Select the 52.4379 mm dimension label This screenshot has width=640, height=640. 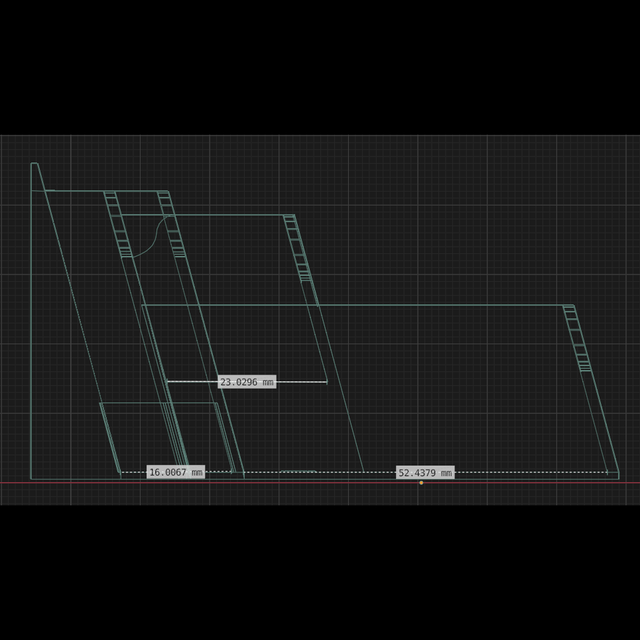(425, 473)
